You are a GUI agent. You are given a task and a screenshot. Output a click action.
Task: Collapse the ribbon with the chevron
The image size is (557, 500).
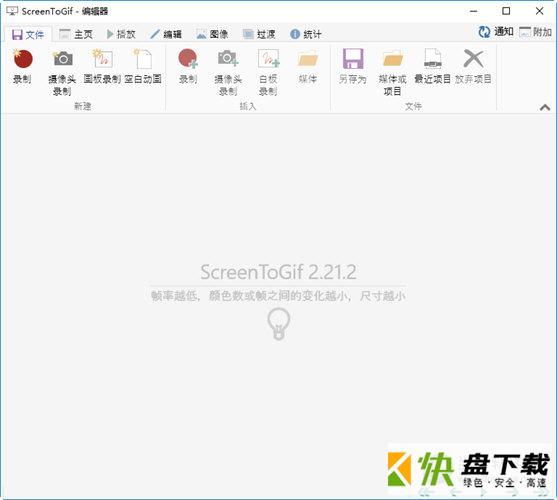click(x=545, y=107)
